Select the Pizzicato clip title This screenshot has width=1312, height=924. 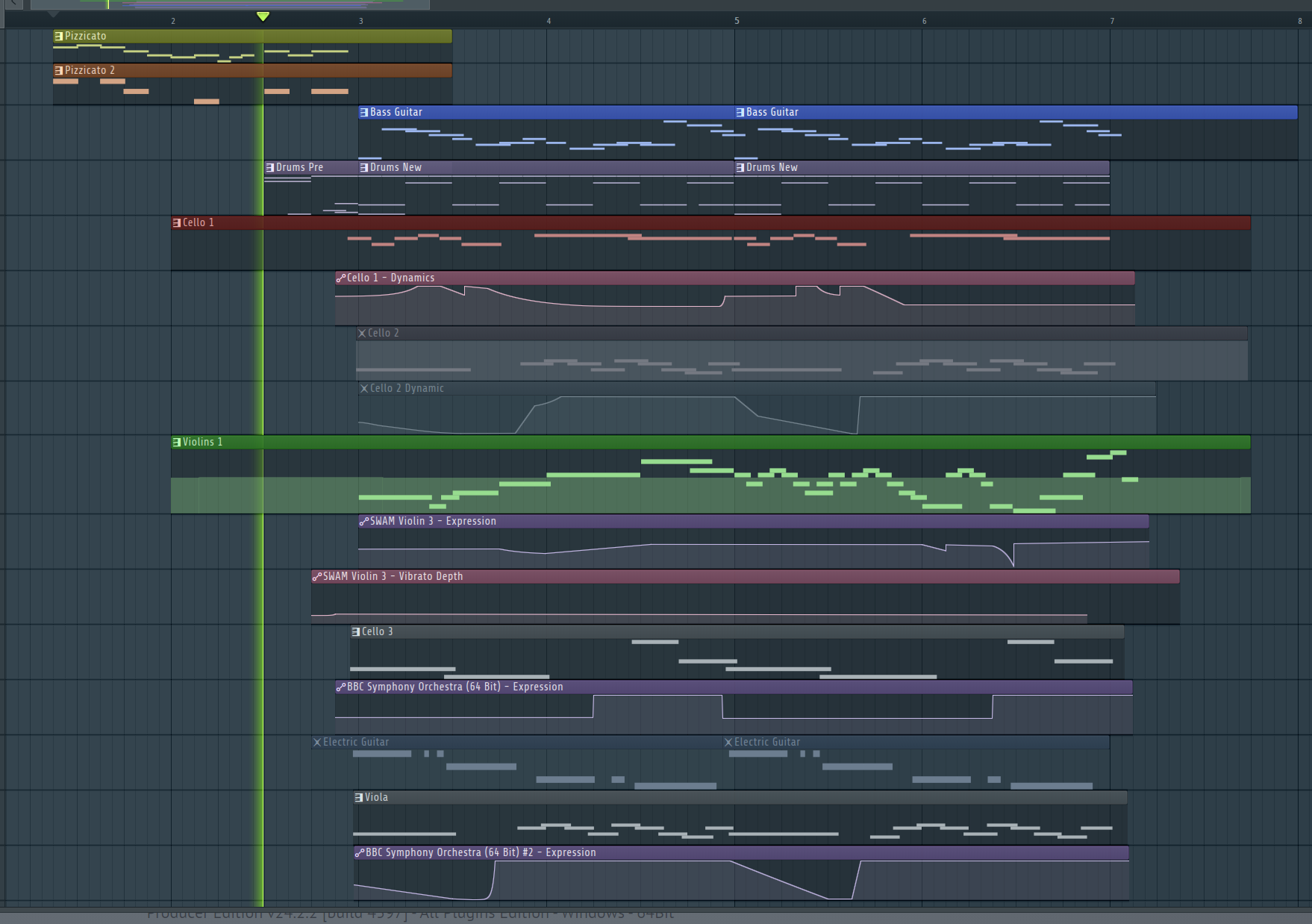click(x=86, y=36)
